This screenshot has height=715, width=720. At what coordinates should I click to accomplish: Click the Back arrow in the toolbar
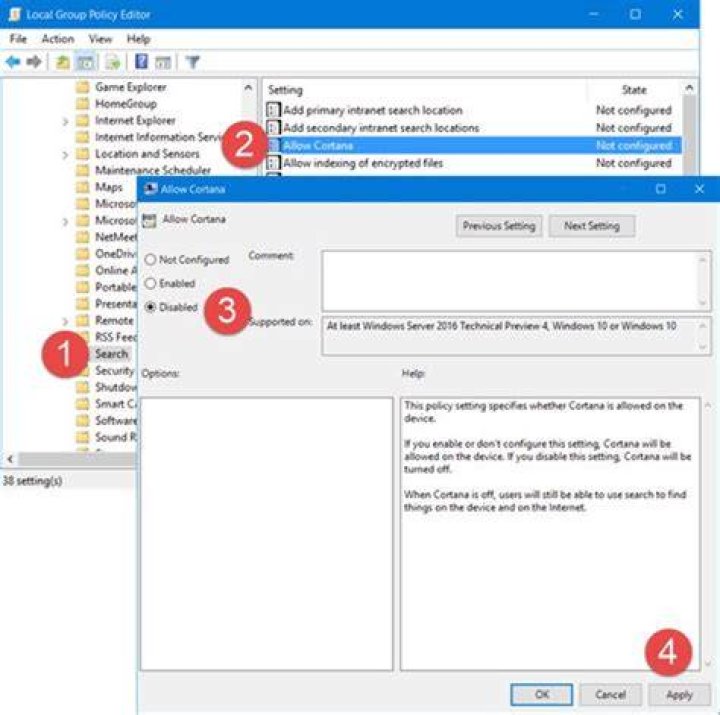(x=13, y=62)
